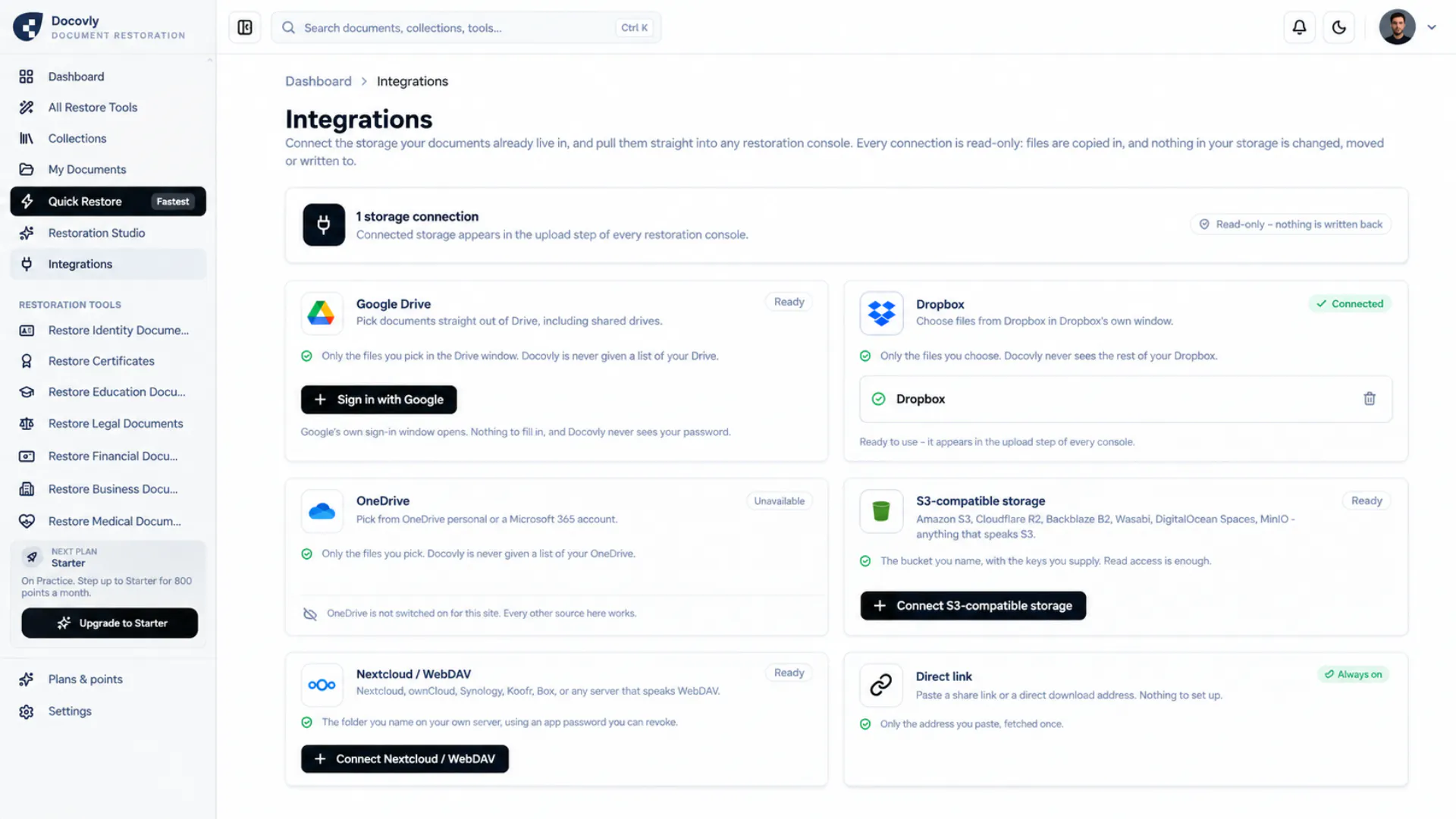
Task: Open My Documents
Action: (108, 170)
